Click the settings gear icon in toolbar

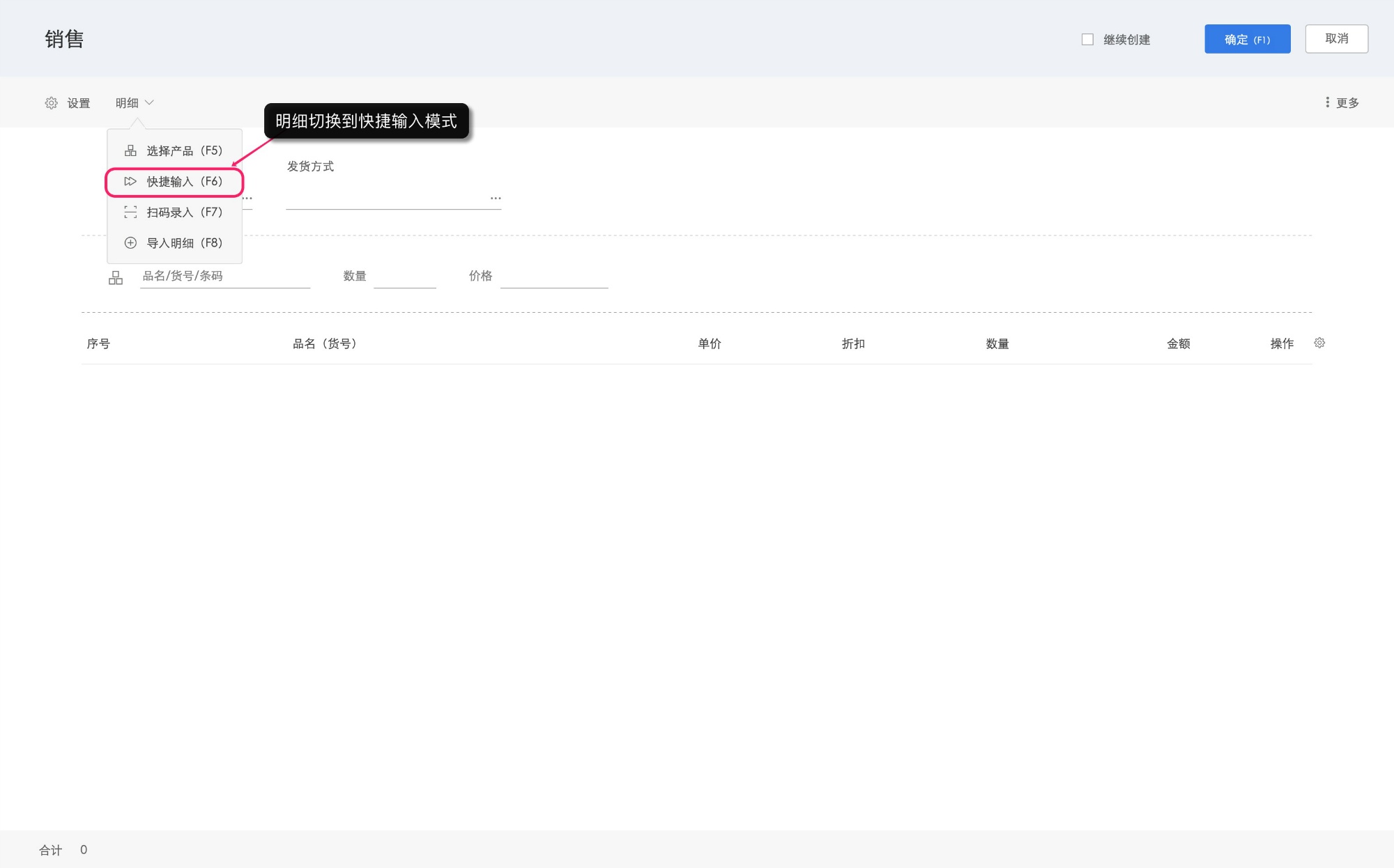pyautogui.click(x=52, y=103)
